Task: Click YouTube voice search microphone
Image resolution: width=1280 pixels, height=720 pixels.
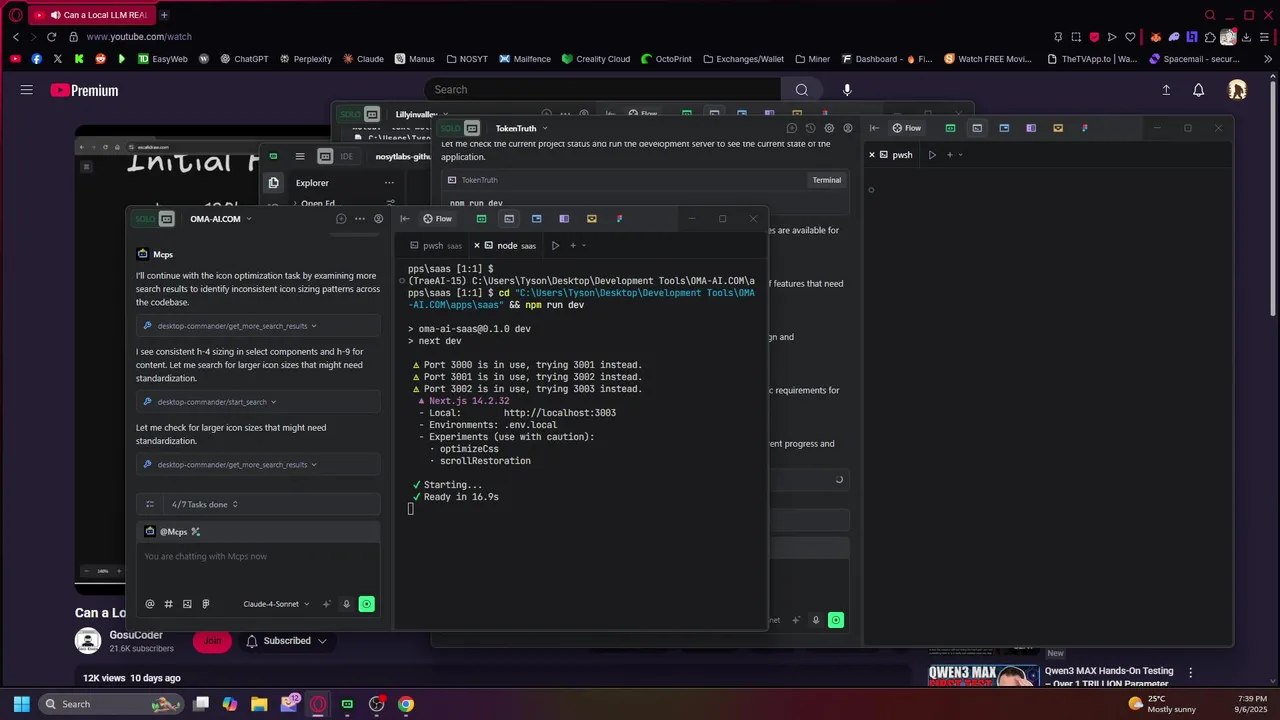Action: click(x=847, y=90)
